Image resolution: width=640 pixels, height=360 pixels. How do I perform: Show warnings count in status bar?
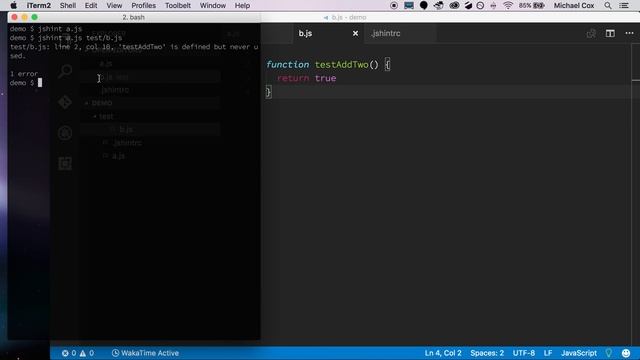point(87,353)
